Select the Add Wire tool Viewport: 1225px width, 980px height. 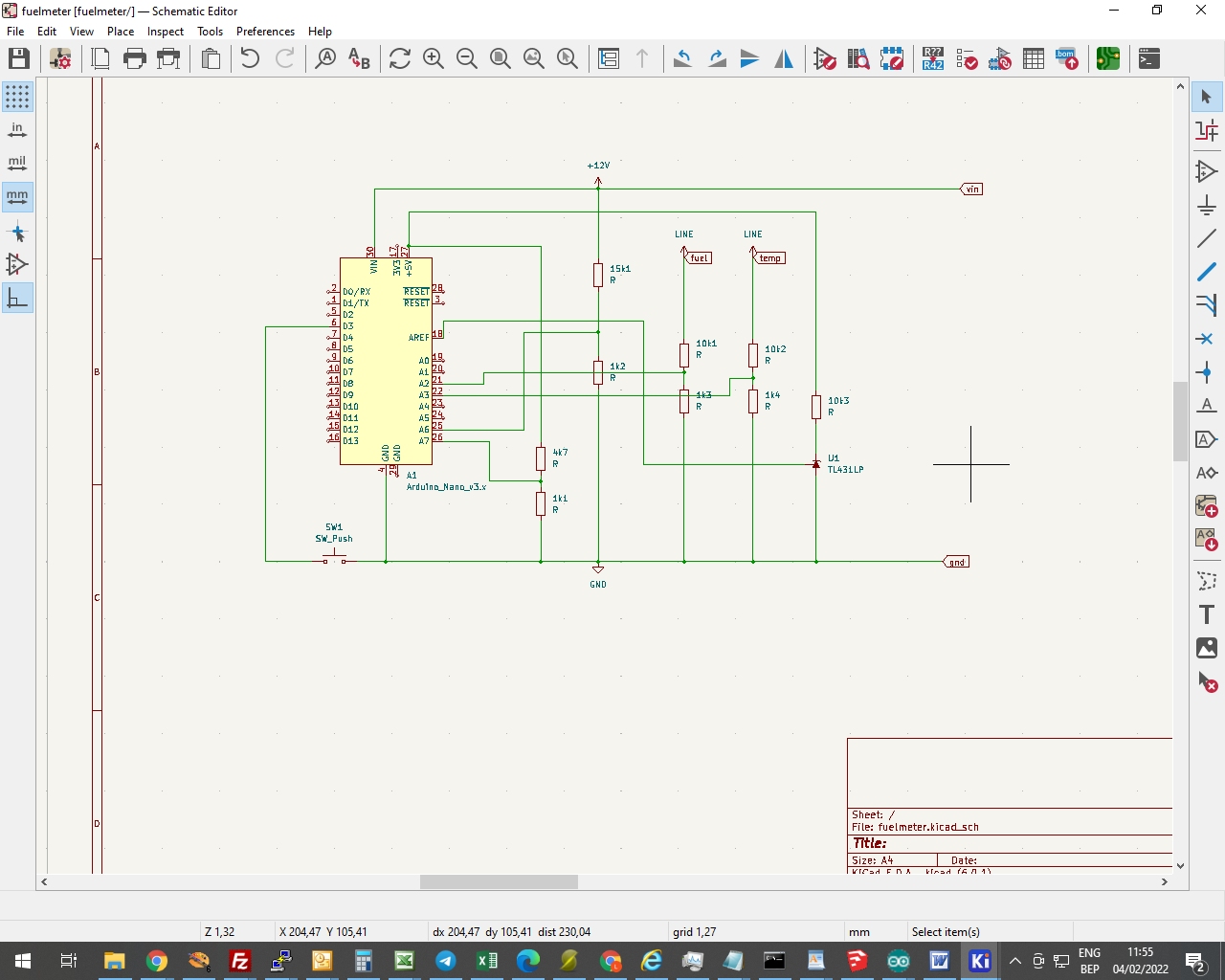coord(1207,239)
